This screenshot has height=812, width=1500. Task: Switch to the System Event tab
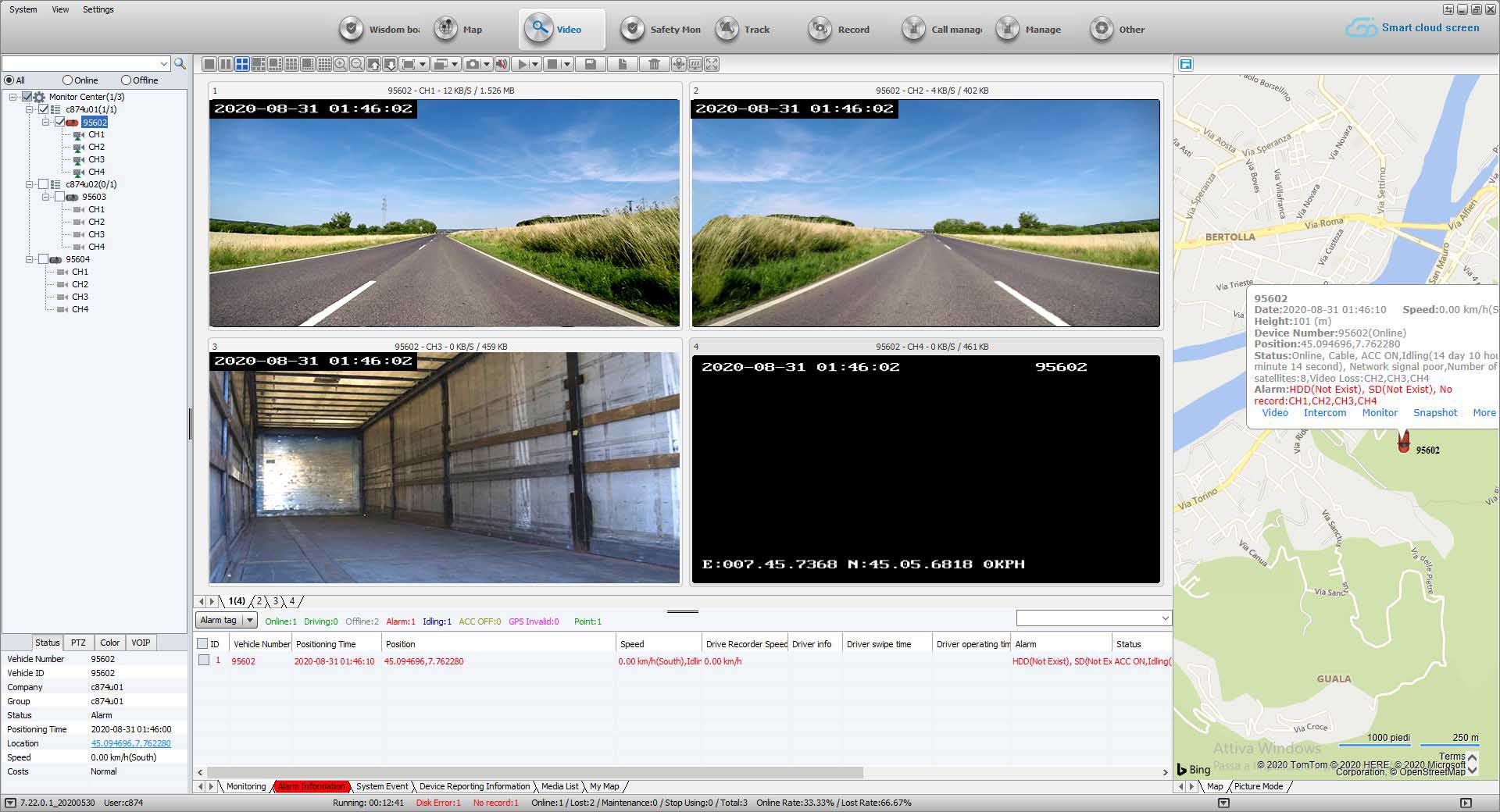pyautogui.click(x=382, y=786)
